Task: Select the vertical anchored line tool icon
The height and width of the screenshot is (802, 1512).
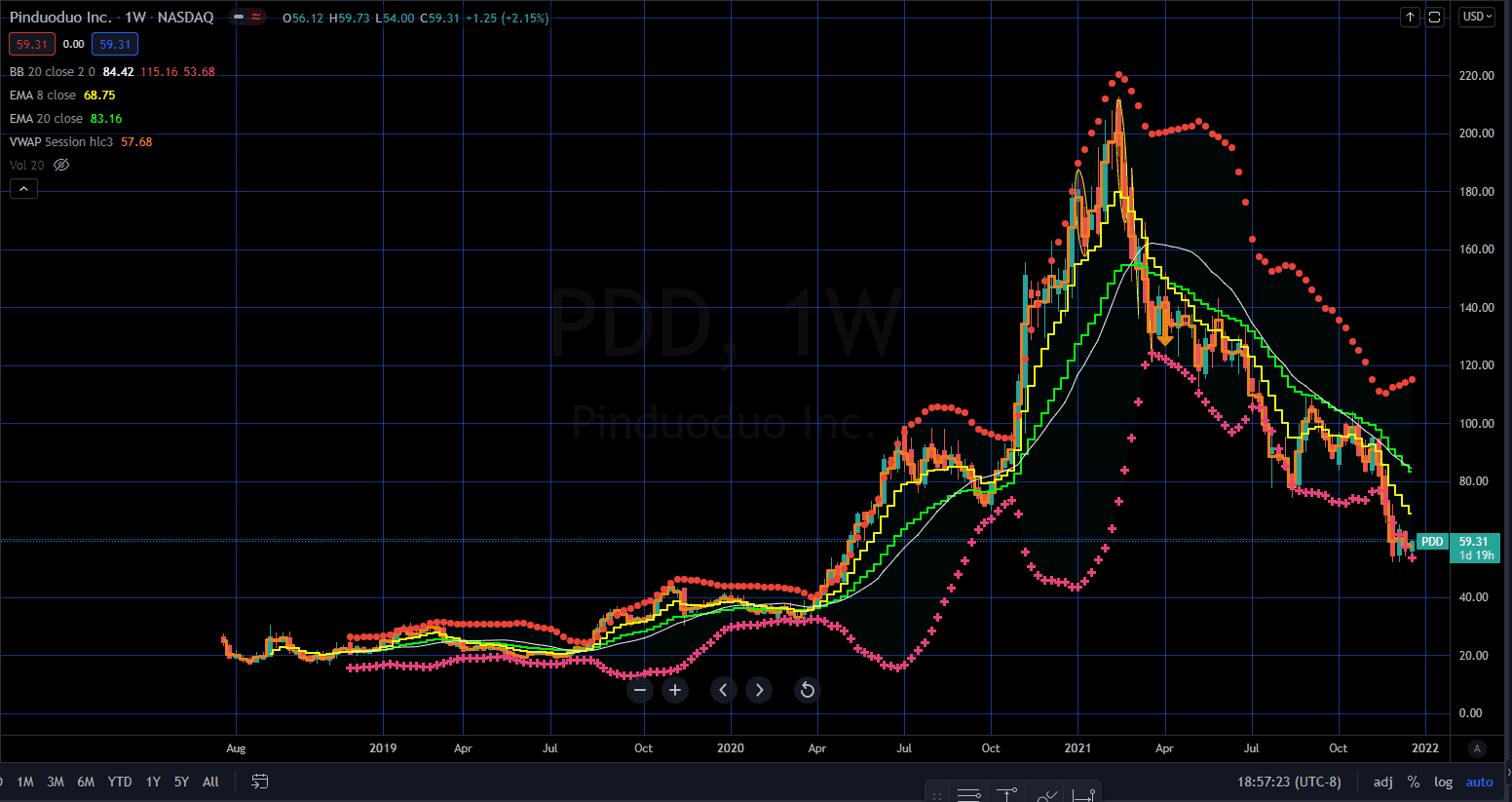Action: [x=1007, y=794]
